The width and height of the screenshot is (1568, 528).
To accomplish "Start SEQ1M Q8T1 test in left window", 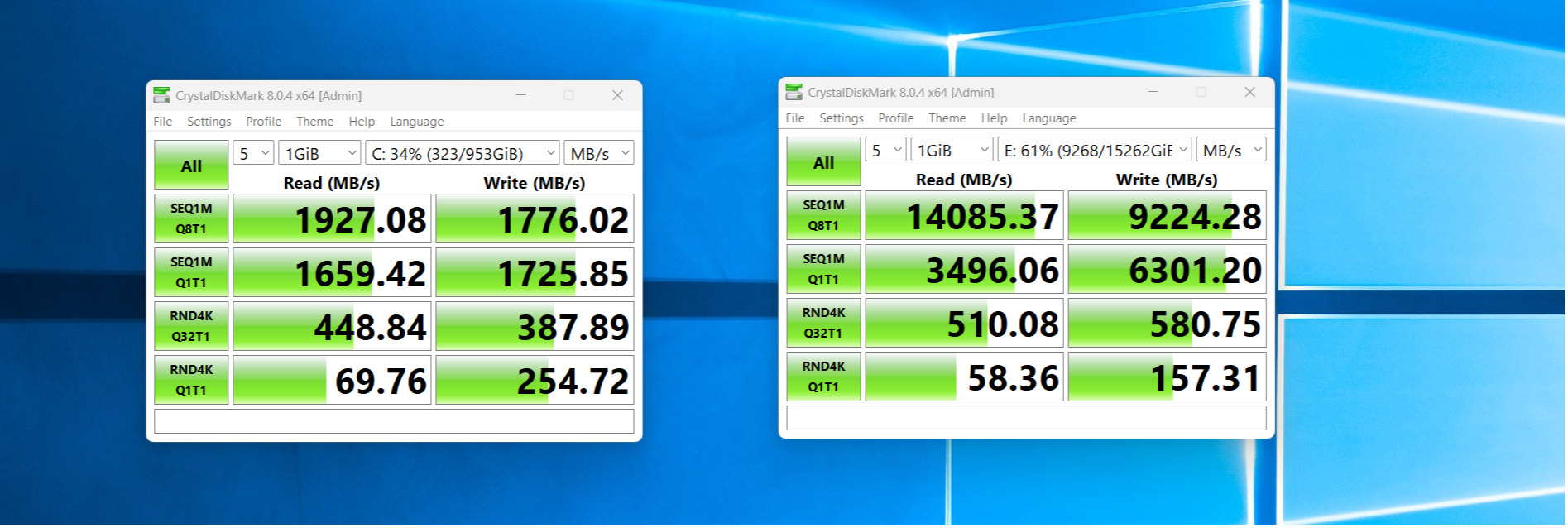I will [x=191, y=218].
